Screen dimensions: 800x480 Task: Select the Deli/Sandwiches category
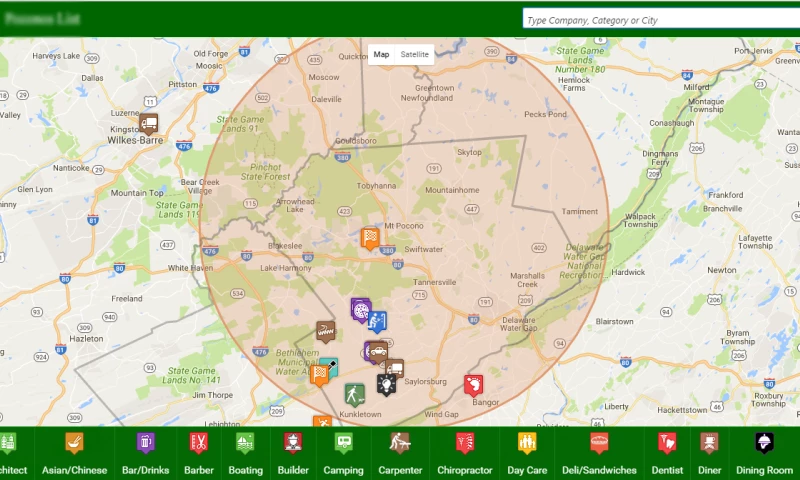tap(599, 453)
